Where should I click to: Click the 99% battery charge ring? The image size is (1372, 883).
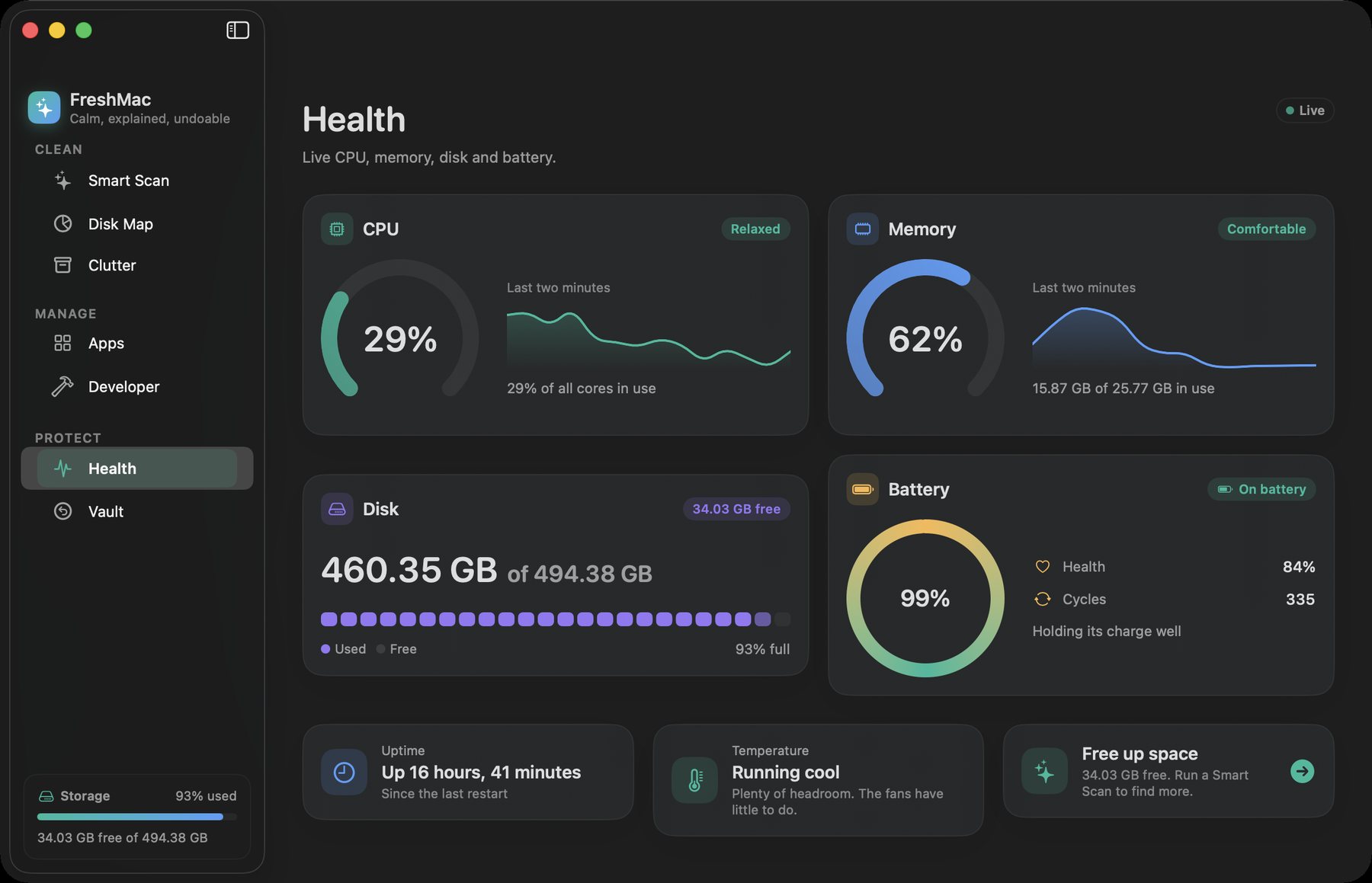coord(925,598)
